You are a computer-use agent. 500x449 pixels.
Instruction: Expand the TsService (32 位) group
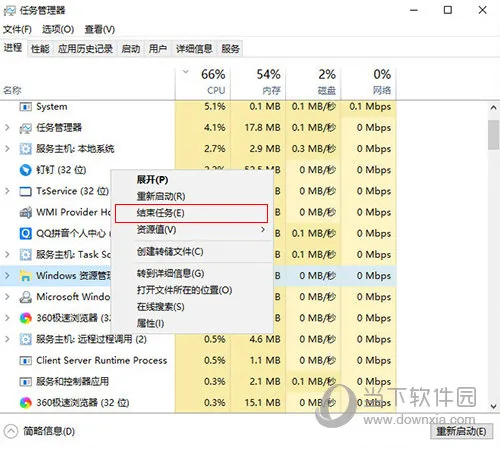(7, 191)
